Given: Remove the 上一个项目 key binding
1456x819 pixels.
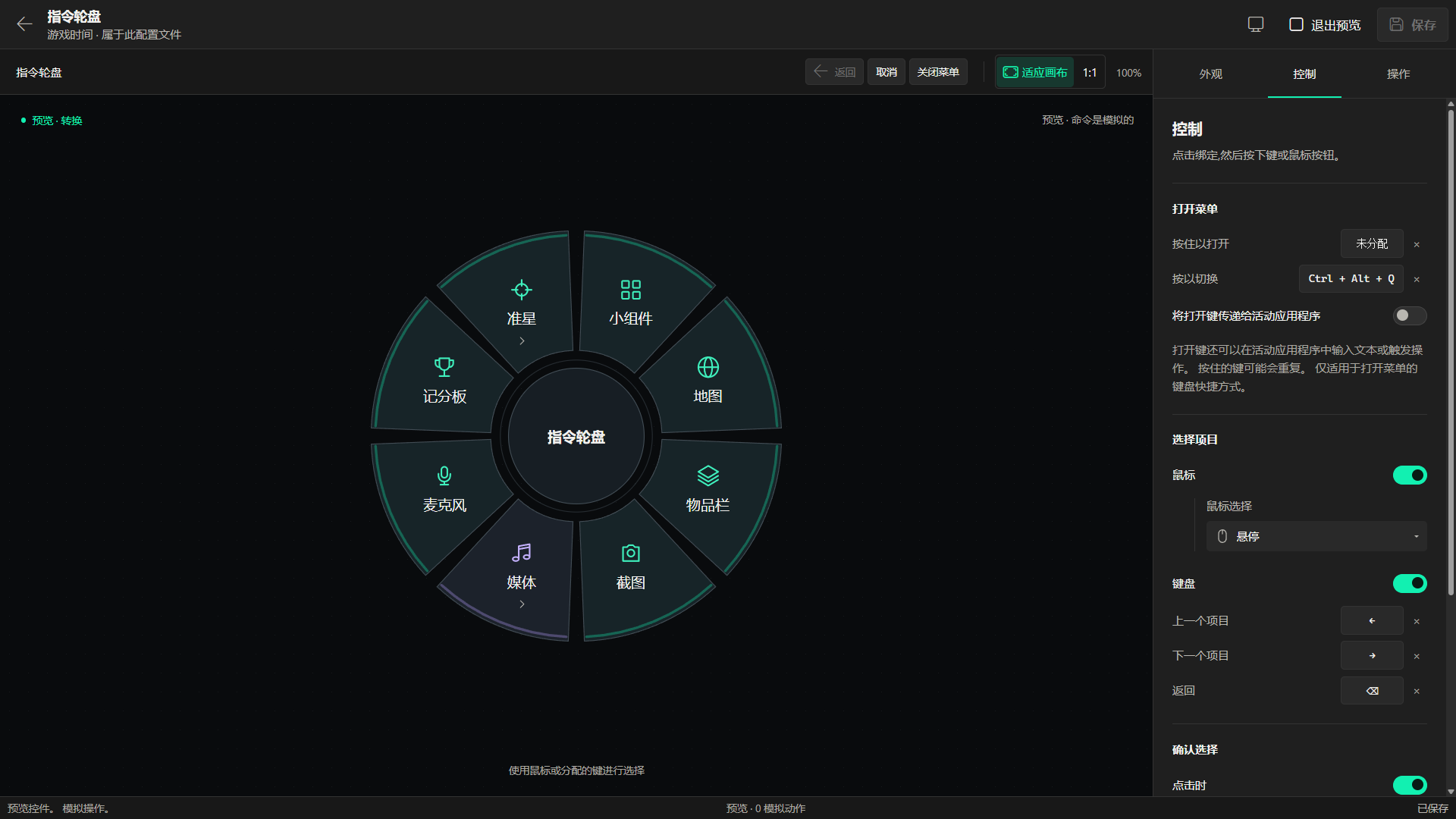Looking at the screenshot, I should pyautogui.click(x=1416, y=621).
